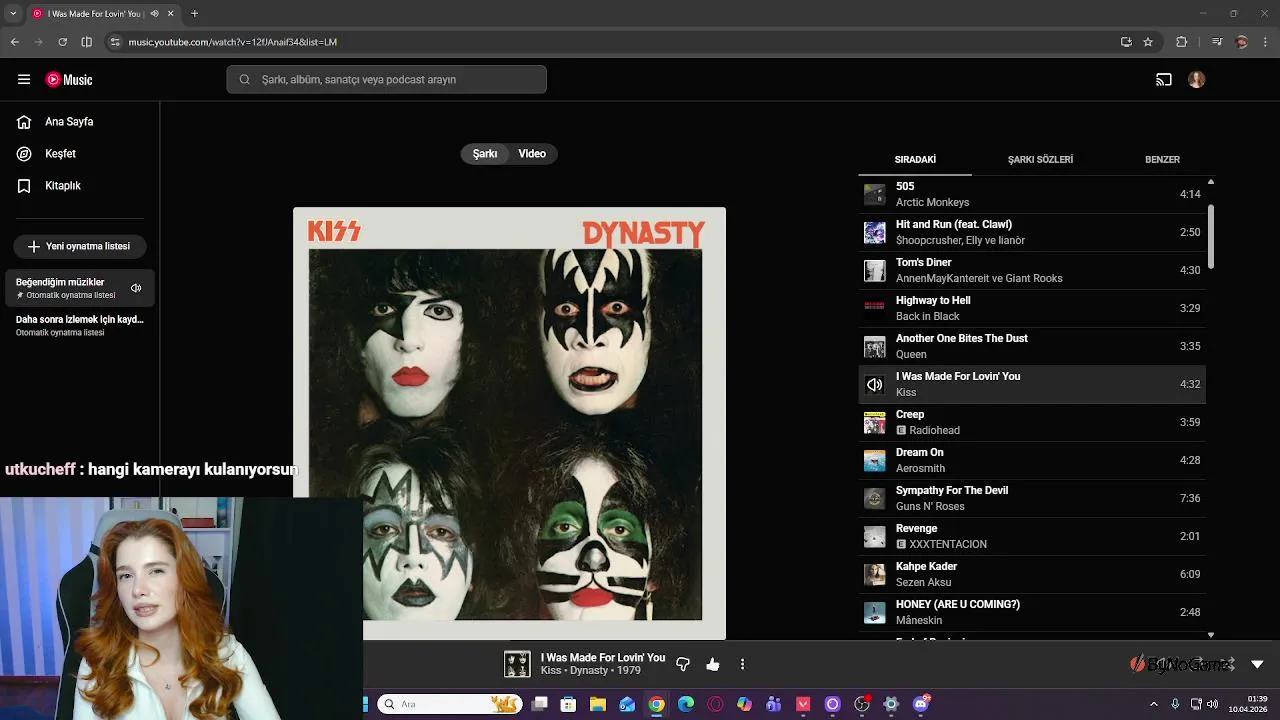Open the tab search dropdown

point(13,14)
